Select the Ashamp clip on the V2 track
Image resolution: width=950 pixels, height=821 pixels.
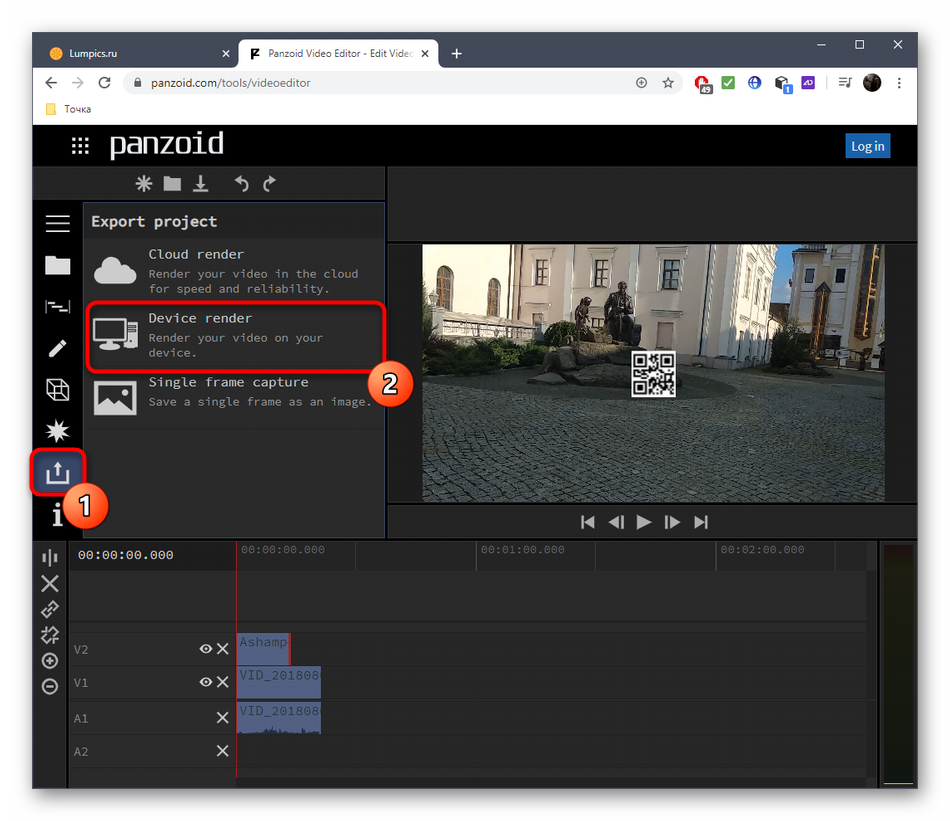[x=263, y=648]
